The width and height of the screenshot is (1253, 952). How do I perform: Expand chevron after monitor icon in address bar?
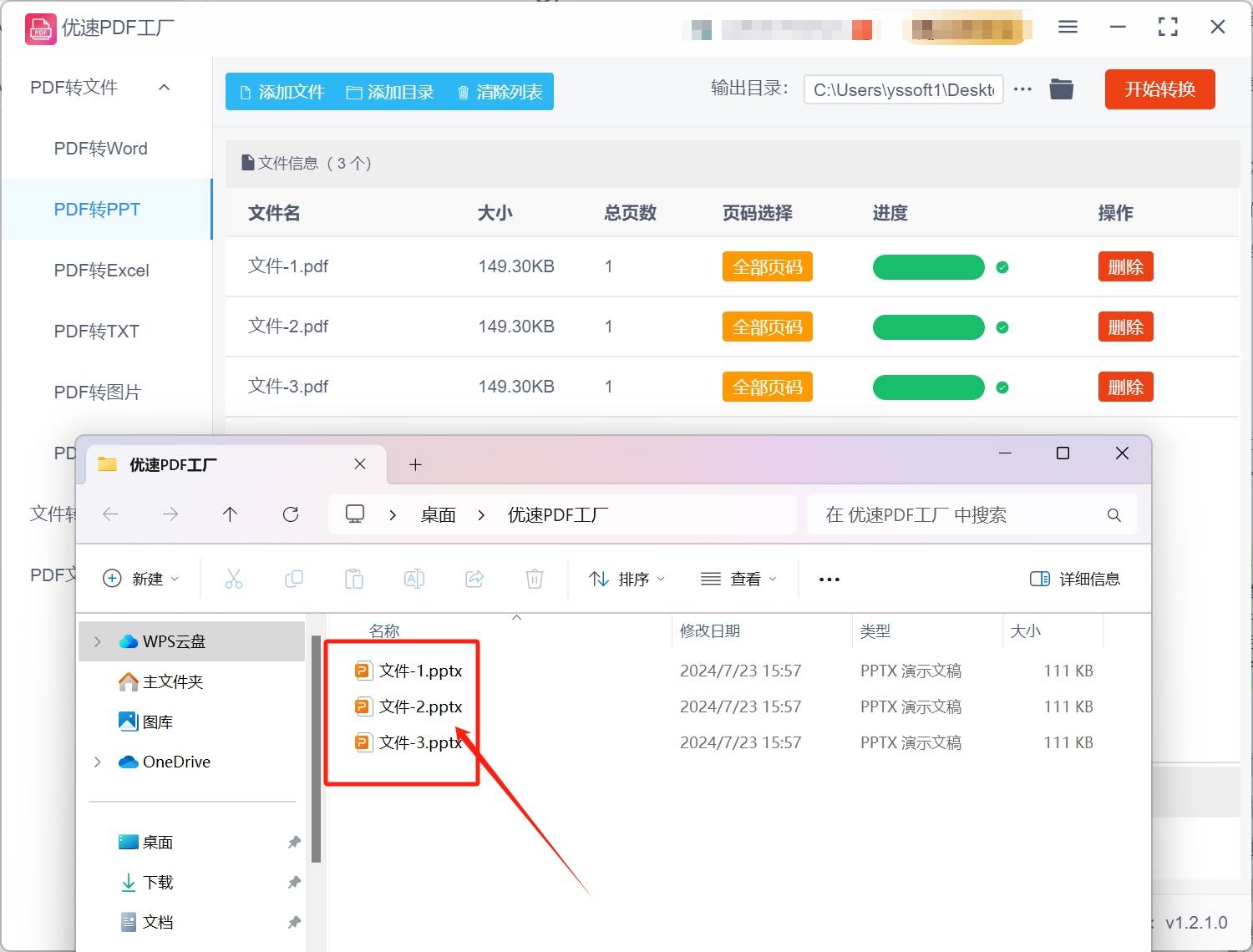tap(393, 515)
